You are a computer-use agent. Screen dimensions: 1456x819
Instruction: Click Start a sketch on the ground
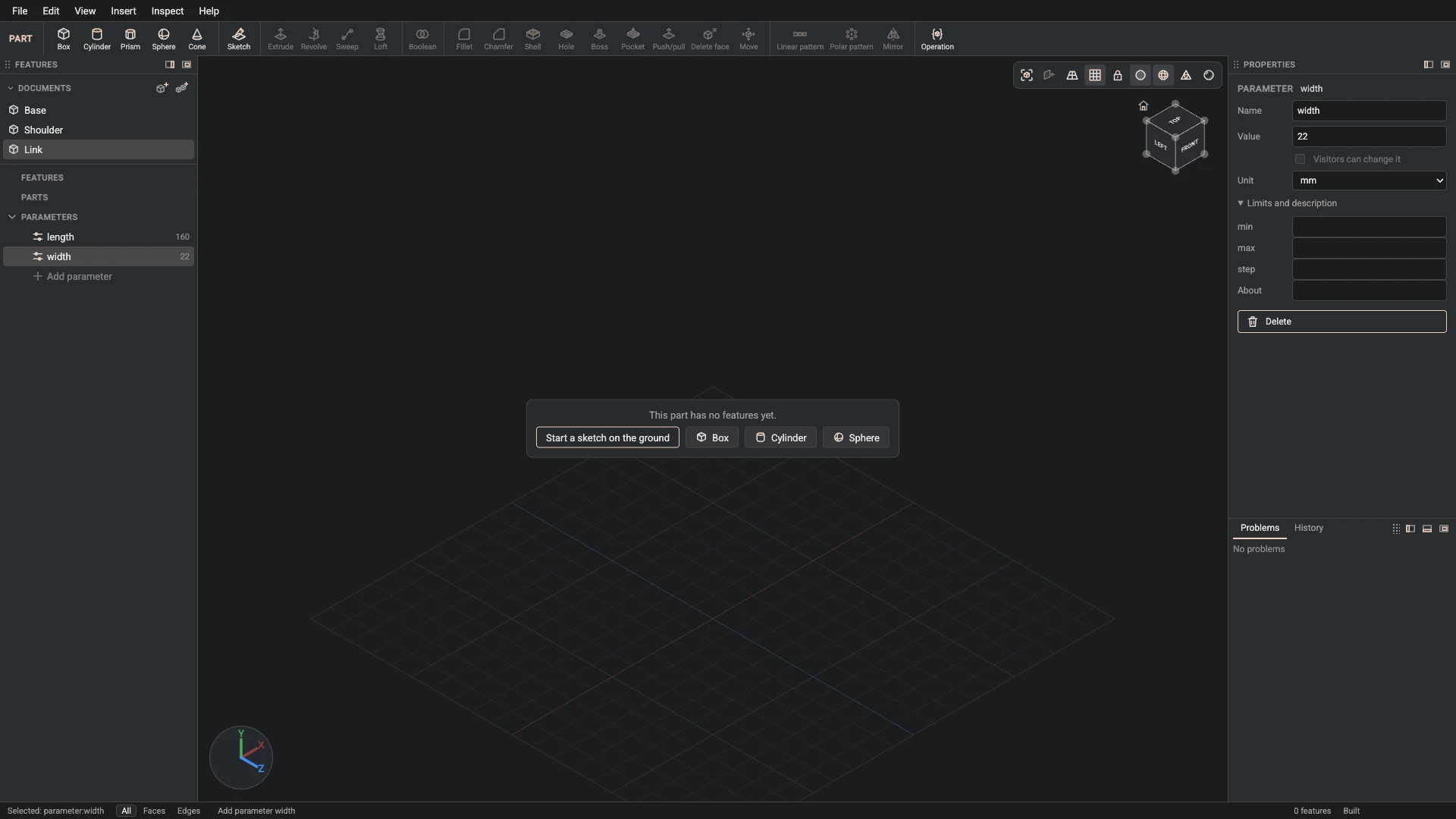click(607, 438)
